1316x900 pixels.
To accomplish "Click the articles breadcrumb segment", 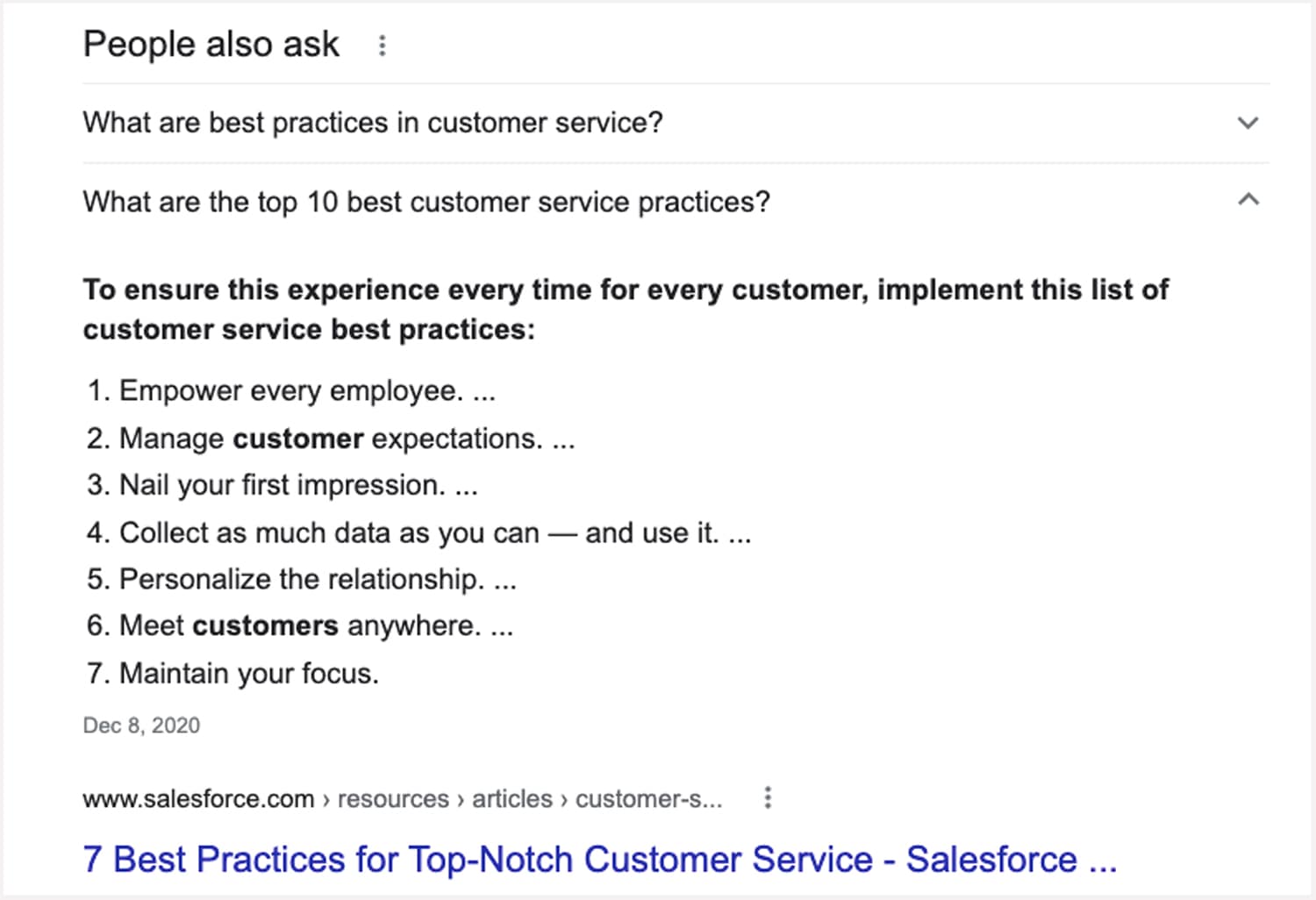I will (512, 799).
